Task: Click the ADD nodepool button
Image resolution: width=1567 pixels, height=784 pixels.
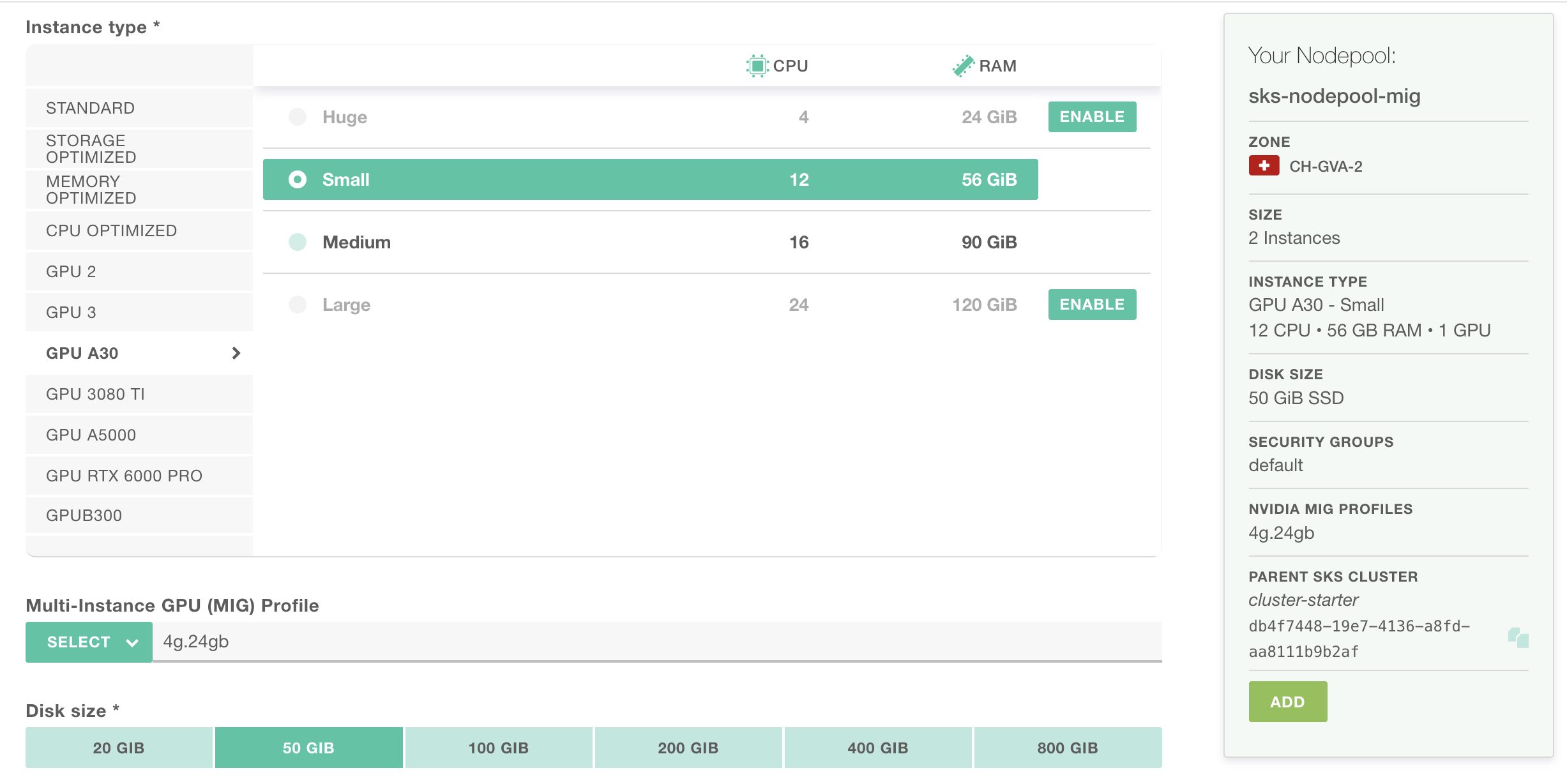Action: coord(1288,702)
